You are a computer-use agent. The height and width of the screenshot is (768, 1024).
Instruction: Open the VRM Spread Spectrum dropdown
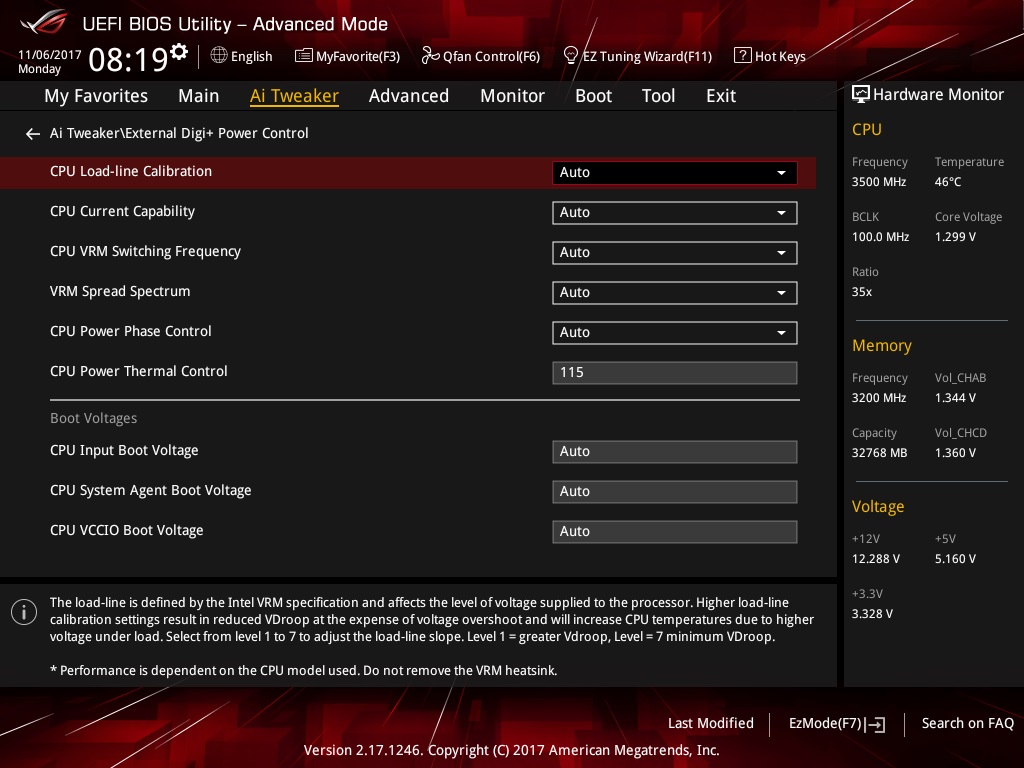coord(675,293)
